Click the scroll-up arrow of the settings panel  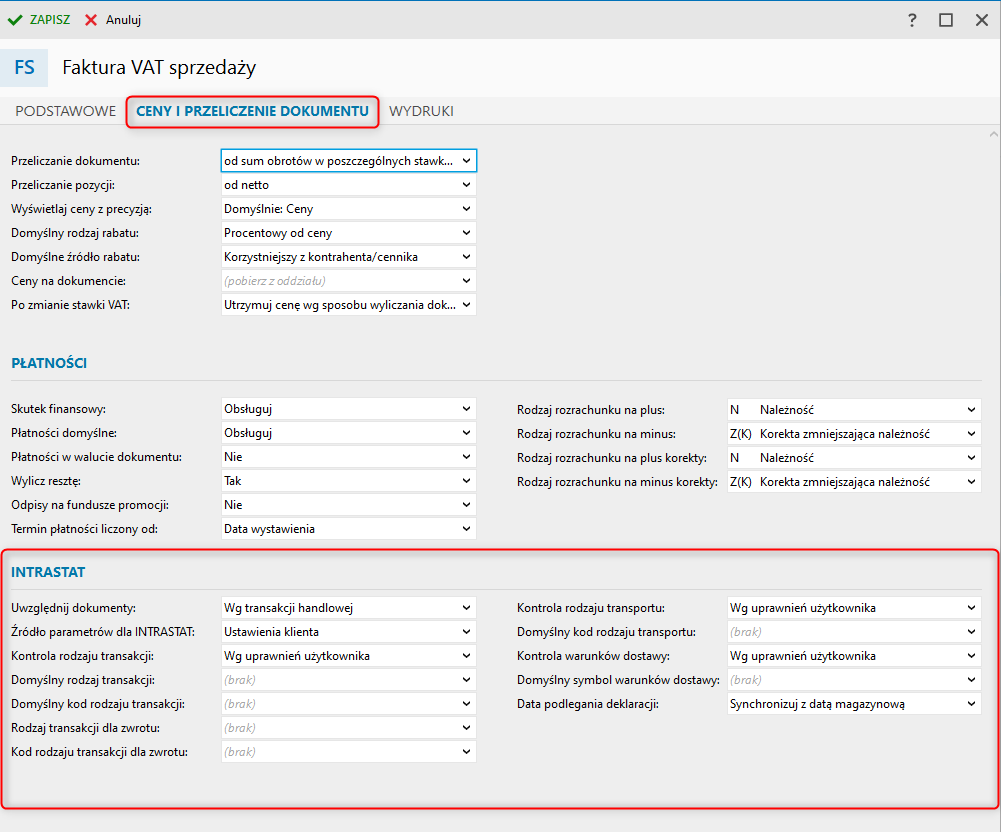993,134
